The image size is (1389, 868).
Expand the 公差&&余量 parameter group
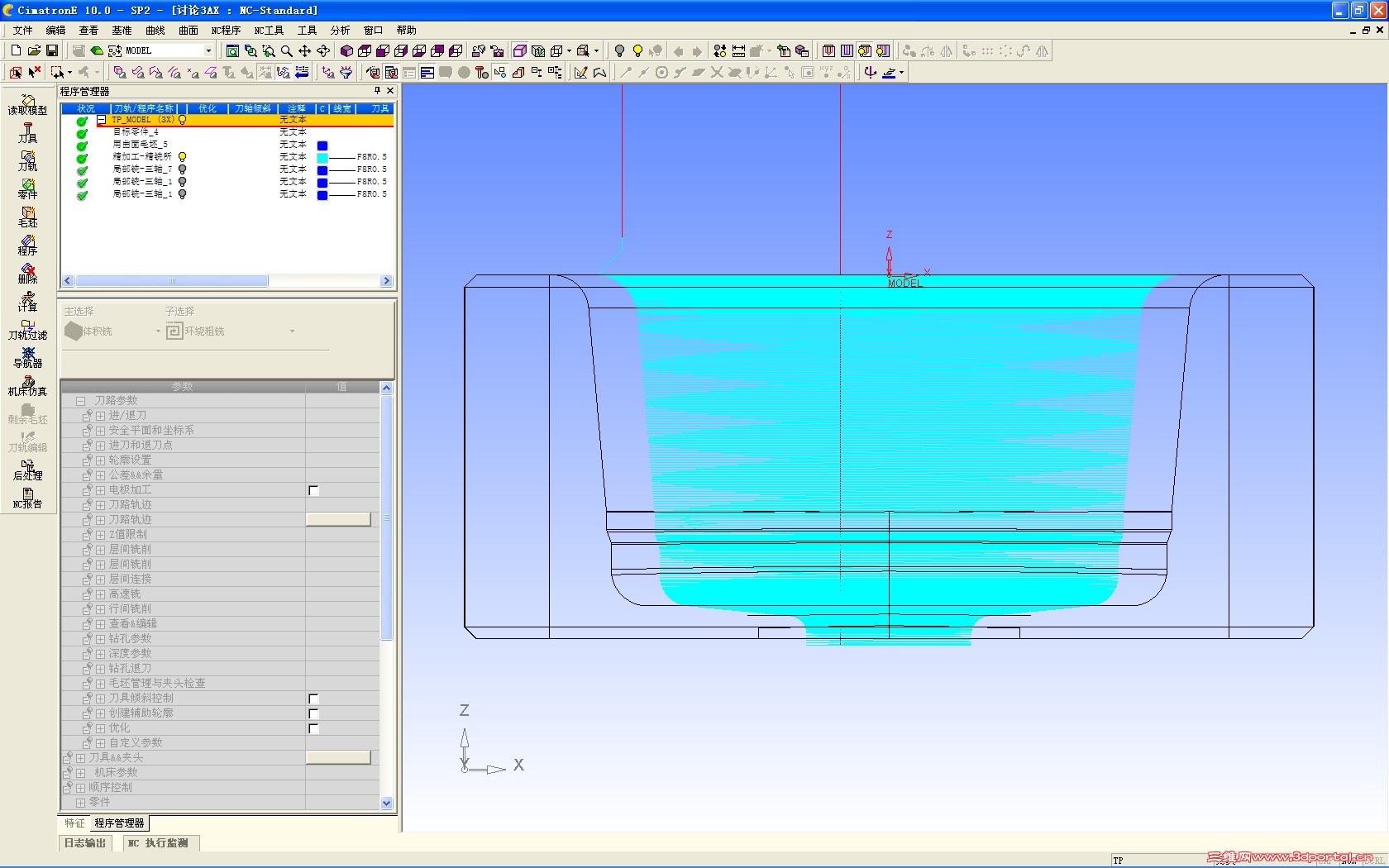click(100, 475)
